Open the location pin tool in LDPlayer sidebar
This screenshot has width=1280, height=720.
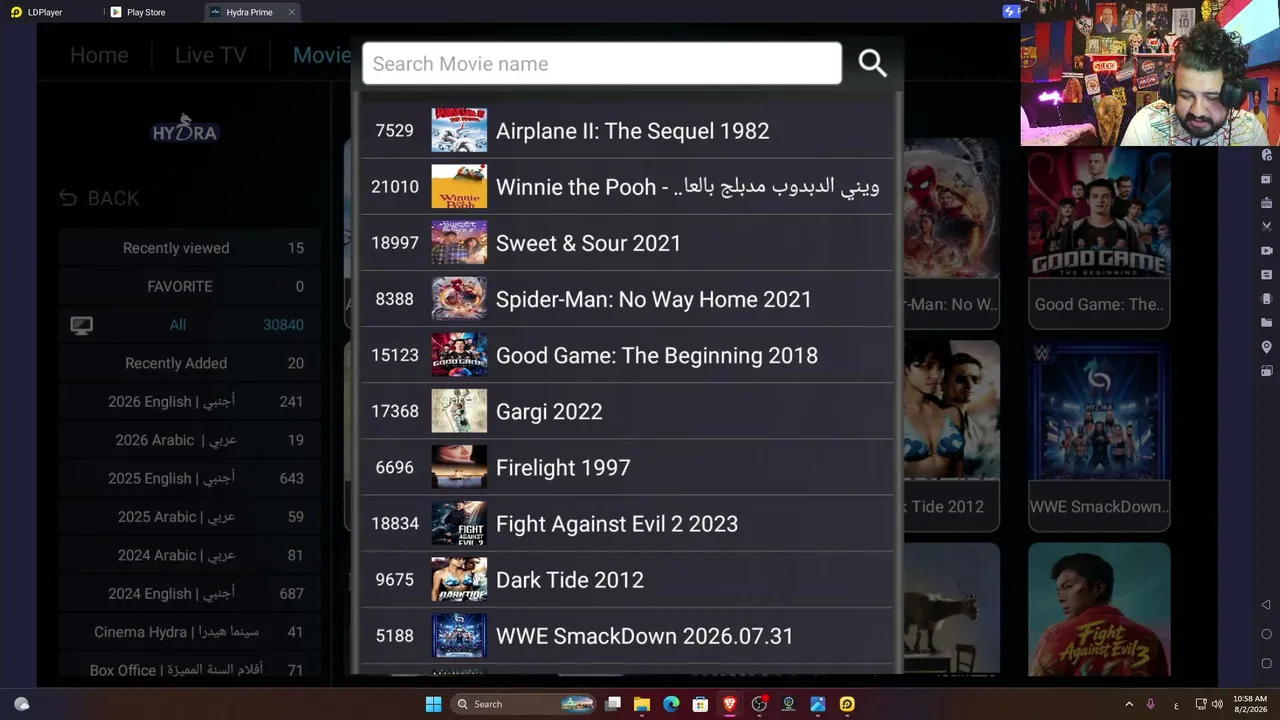1266,347
